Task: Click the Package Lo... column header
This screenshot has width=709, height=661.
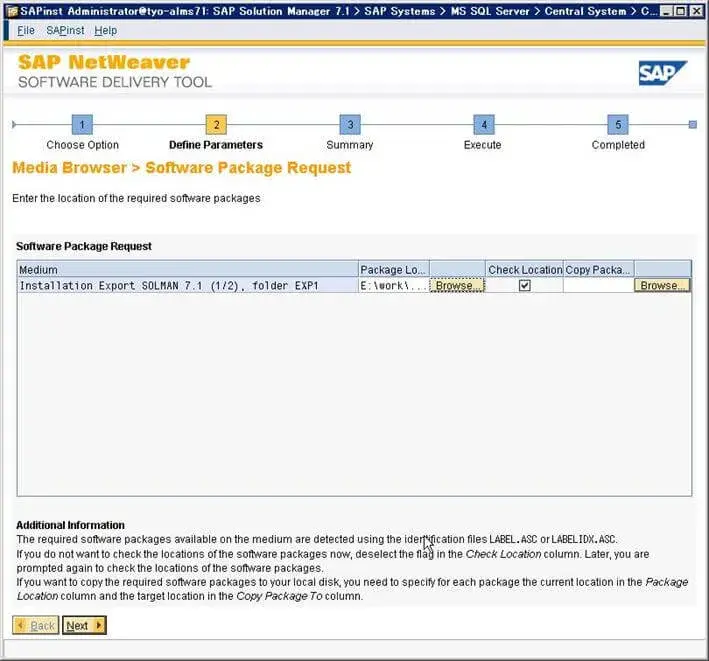Action: (393, 269)
